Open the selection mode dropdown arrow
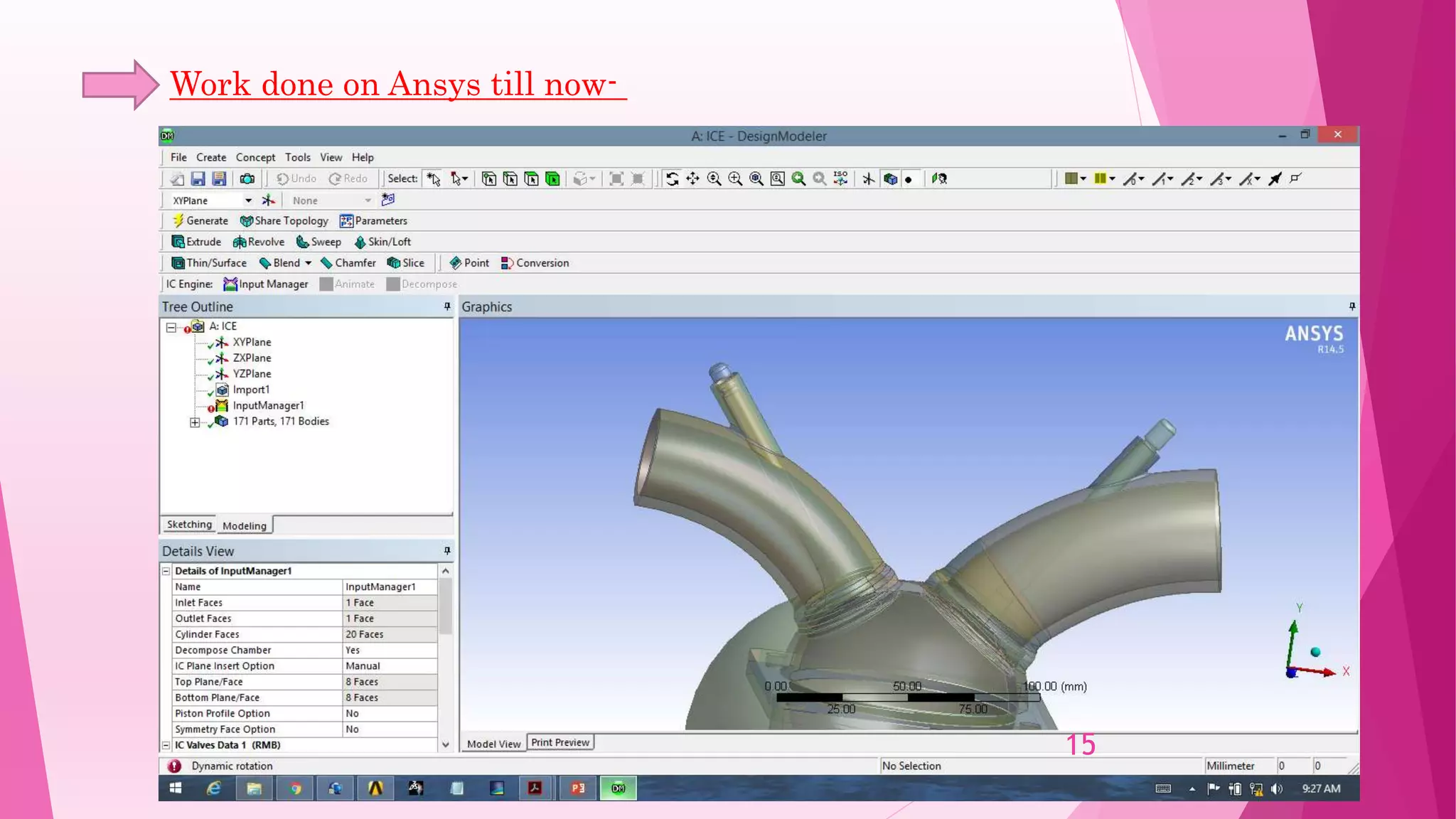Image resolution: width=1456 pixels, height=819 pixels. tap(466, 179)
